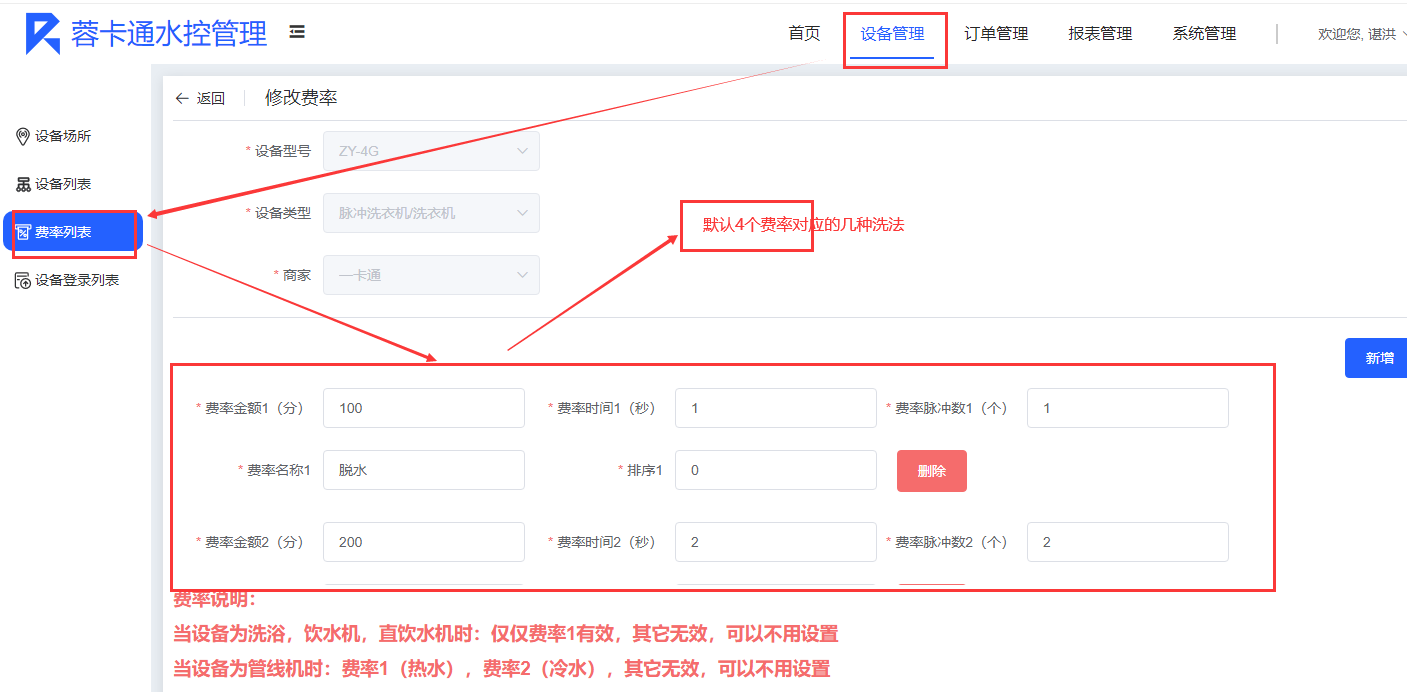Click the 费率金额1 input field
This screenshot has width=1407, height=692.
pos(424,408)
